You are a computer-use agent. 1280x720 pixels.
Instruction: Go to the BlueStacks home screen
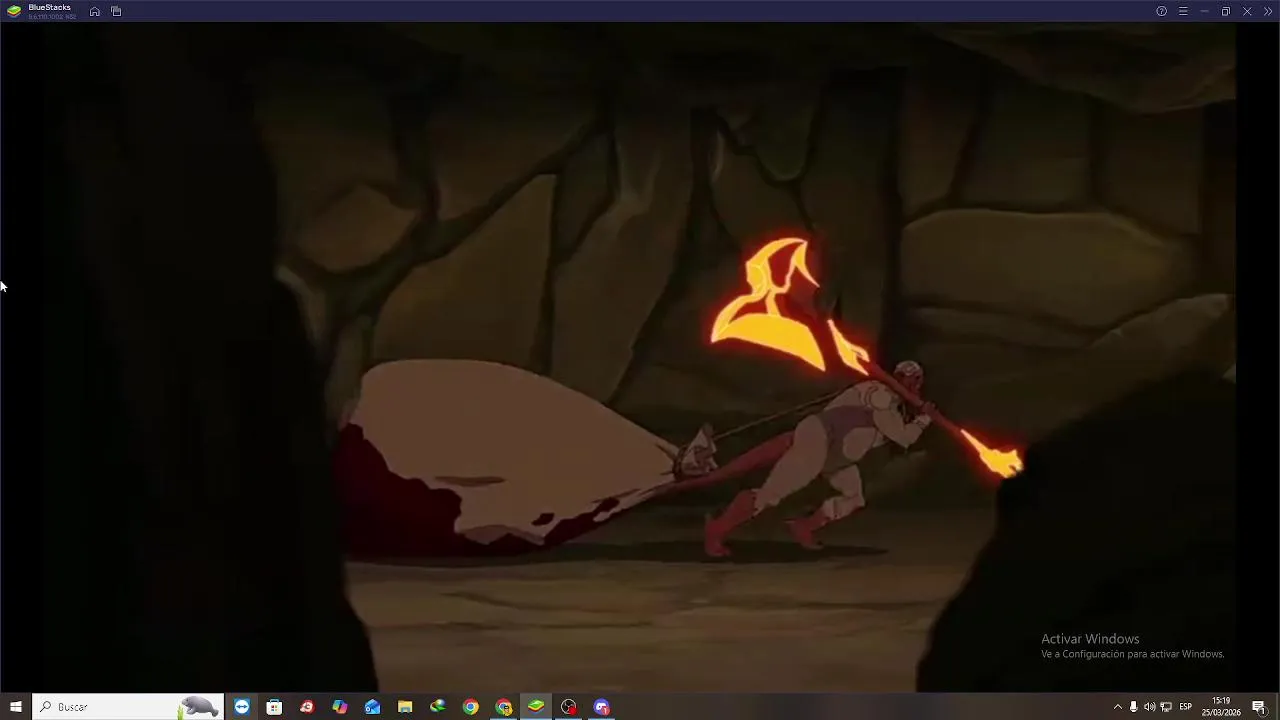coord(94,11)
